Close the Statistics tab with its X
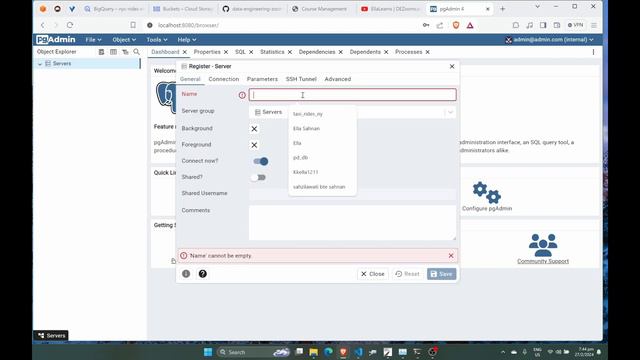The image size is (640, 360). (290, 52)
